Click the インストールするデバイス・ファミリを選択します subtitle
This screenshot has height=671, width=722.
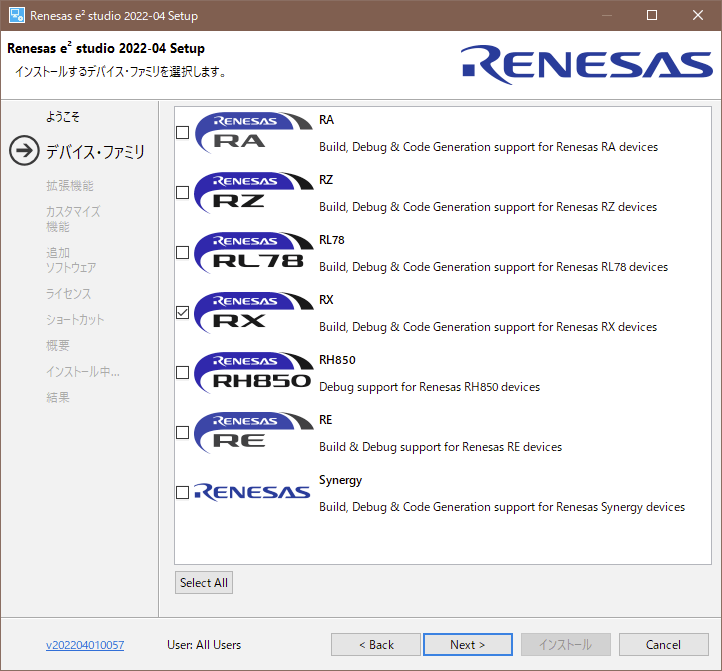pyautogui.click(x=121, y=72)
